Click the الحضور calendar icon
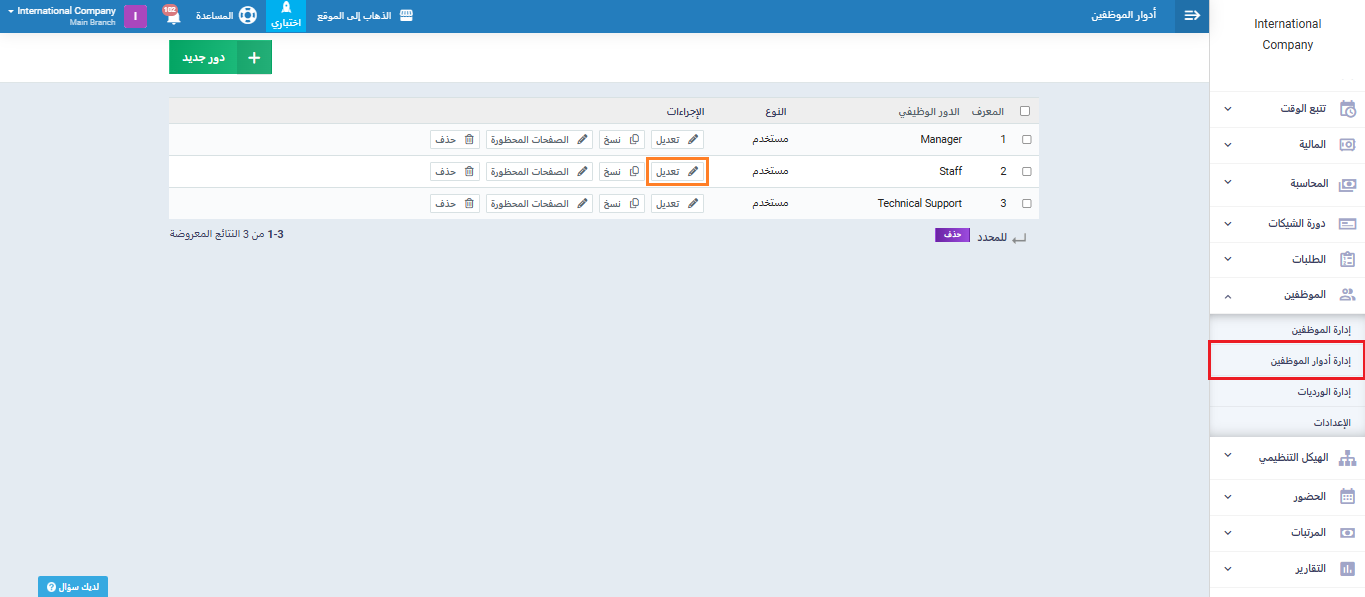The image size is (1365, 597). [x=1347, y=496]
